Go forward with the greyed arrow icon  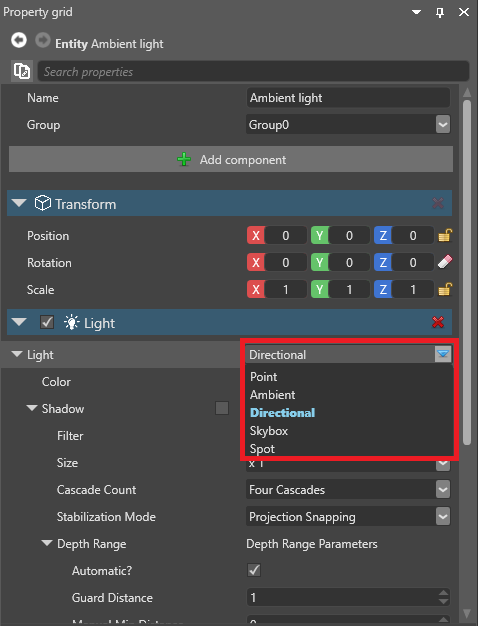pos(43,40)
